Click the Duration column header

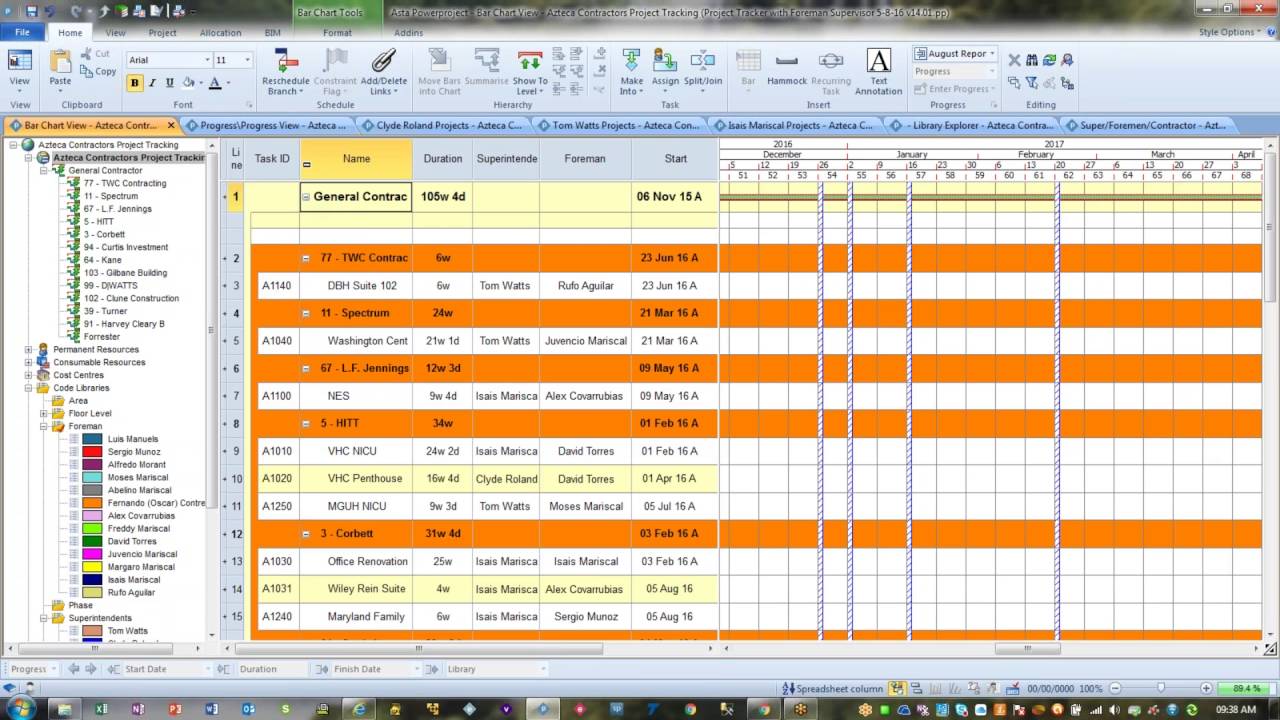tap(442, 159)
